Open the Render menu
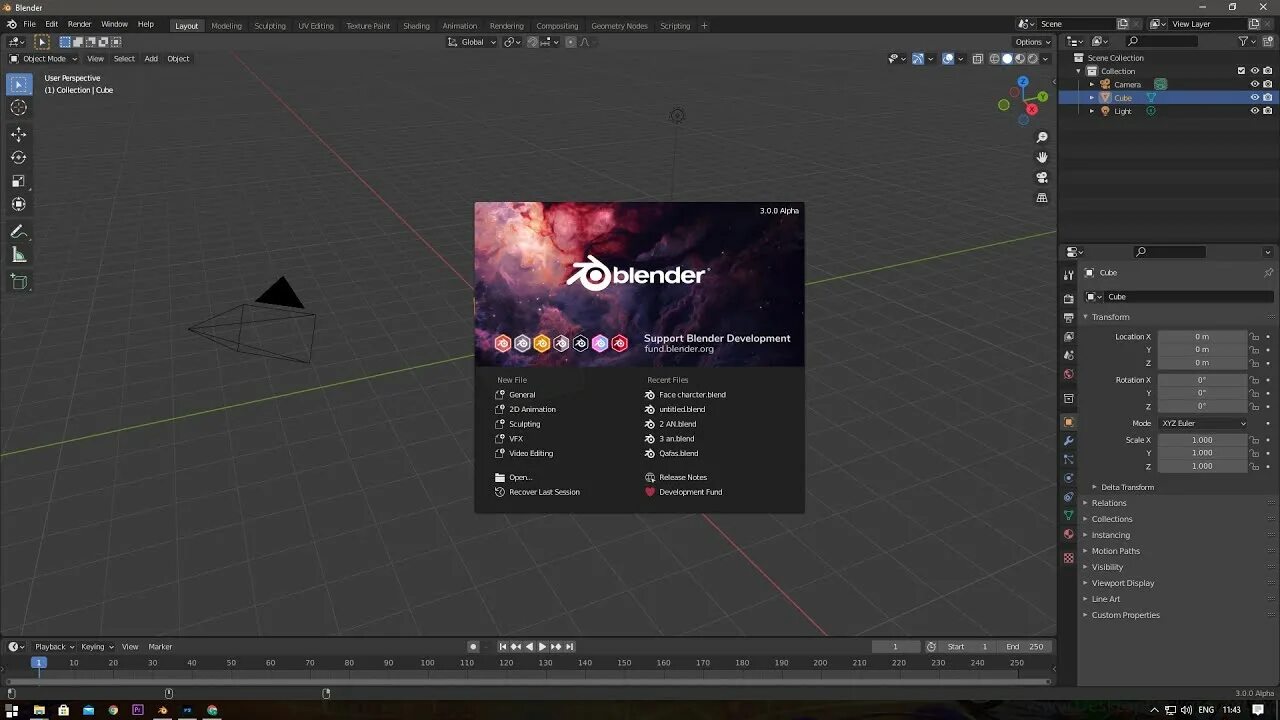Image resolution: width=1280 pixels, height=720 pixels. [80, 24]
